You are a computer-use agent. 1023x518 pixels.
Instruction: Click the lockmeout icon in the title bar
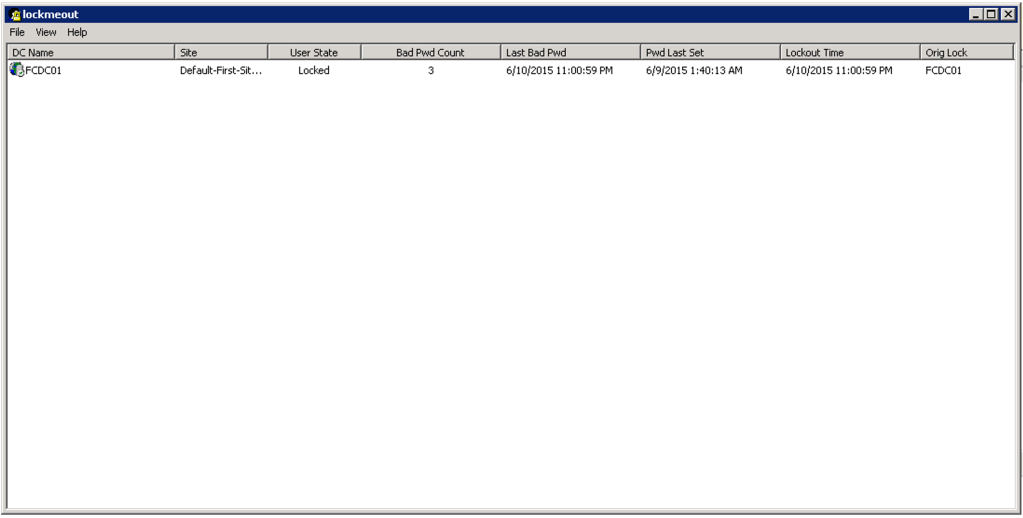click(15, 15)
